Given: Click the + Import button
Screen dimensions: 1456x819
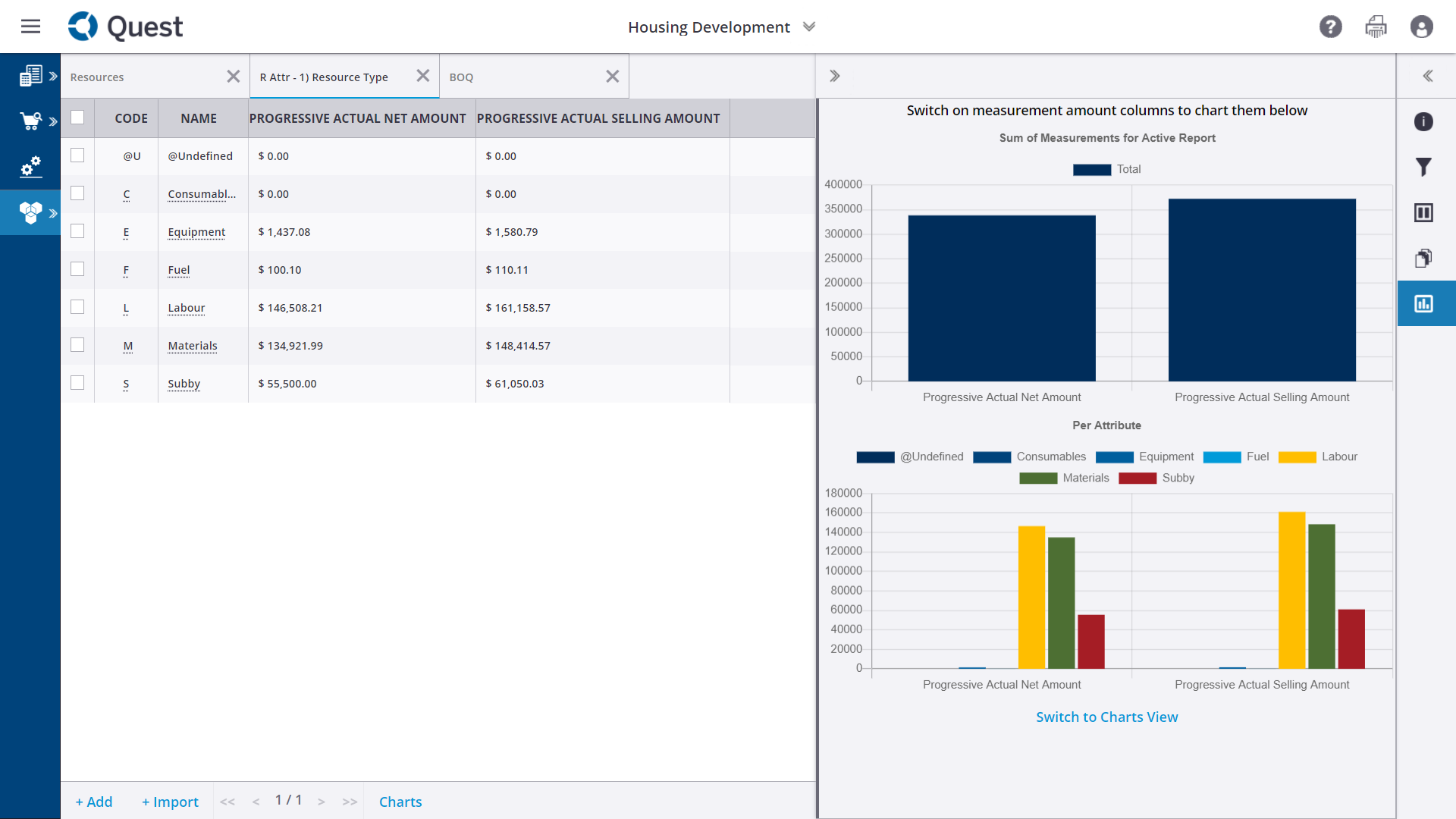Looking at the screenshot, I should (170, 801).
